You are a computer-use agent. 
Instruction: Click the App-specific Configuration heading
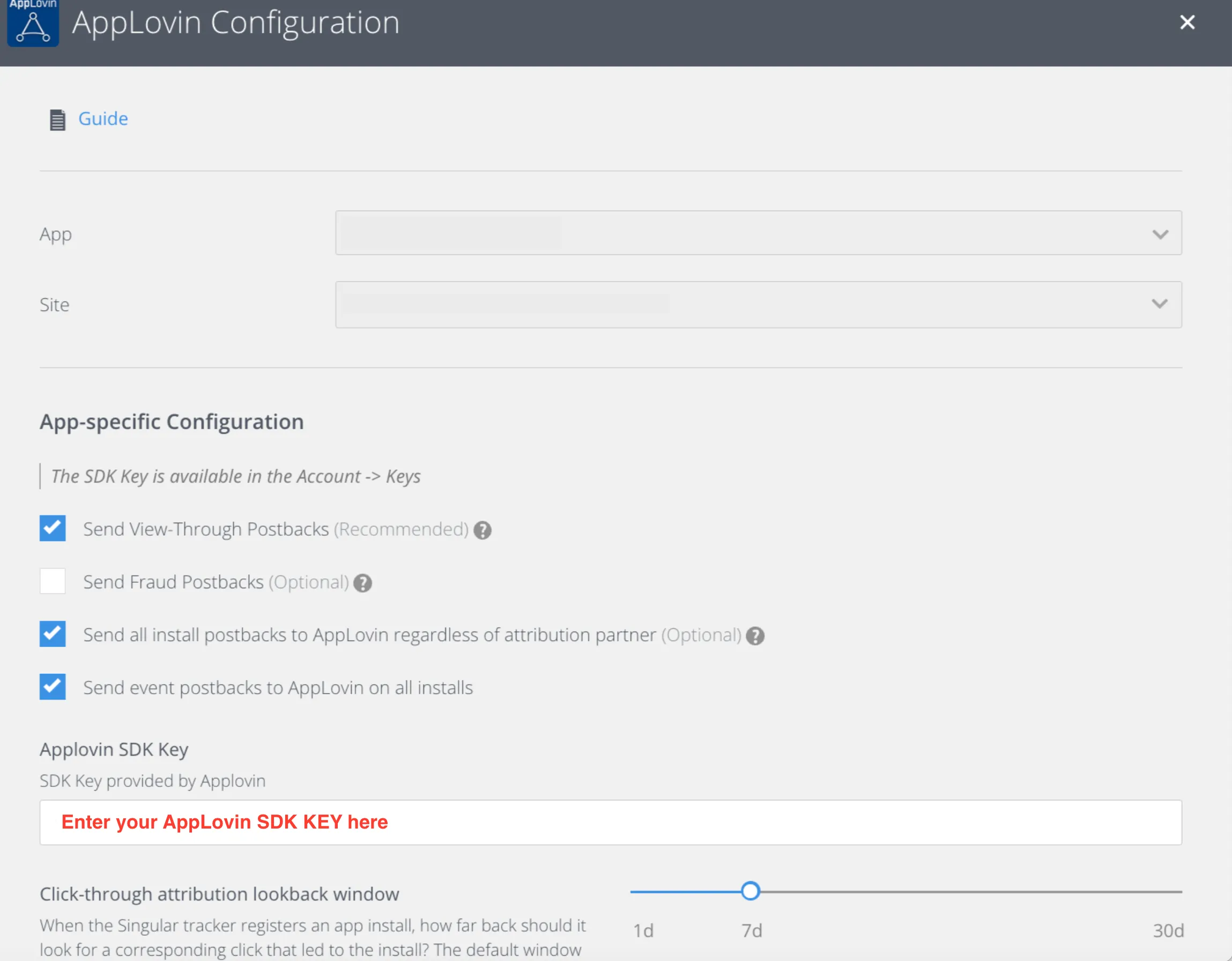point(172,422)
